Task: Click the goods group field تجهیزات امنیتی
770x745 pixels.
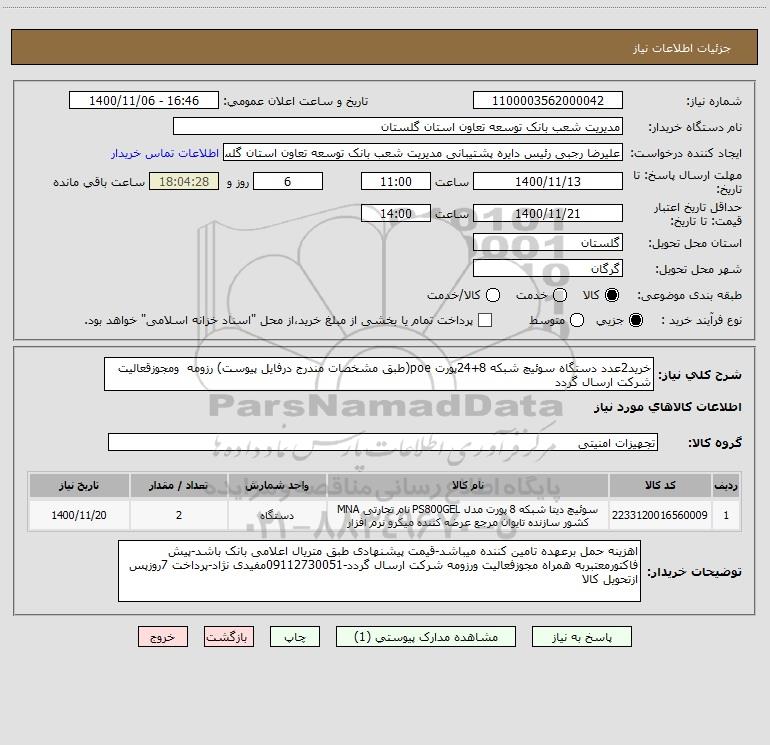Action: (383, 442)
